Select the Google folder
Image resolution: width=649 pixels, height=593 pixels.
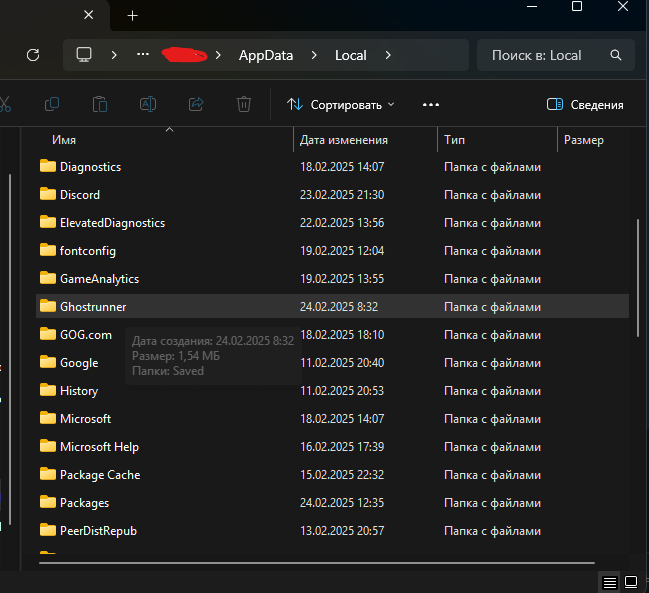pyautogui.click(x=332, y=363)
